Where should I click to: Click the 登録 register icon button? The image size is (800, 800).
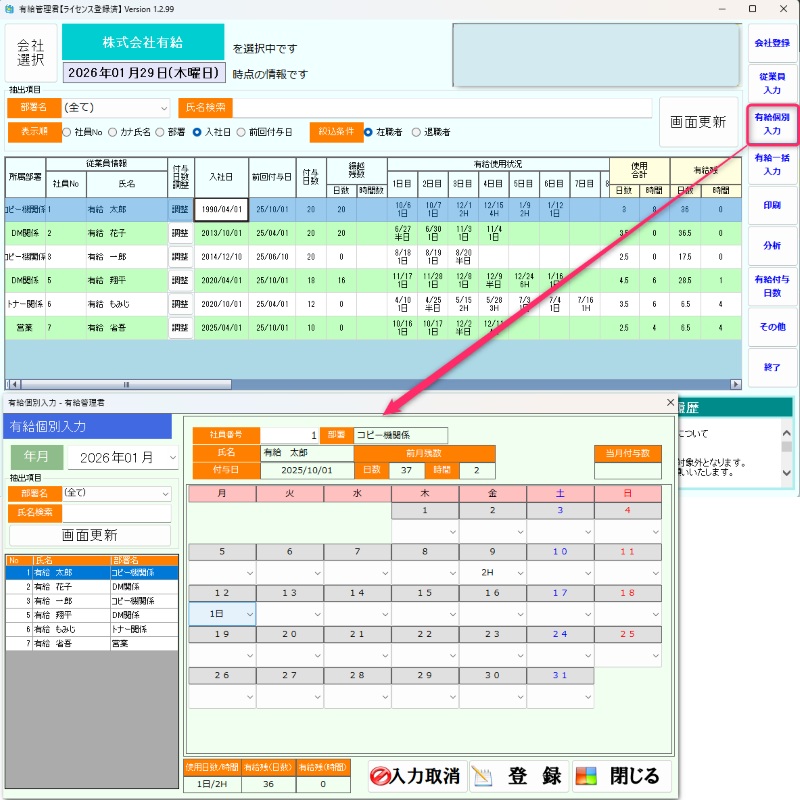pos(518,776)
